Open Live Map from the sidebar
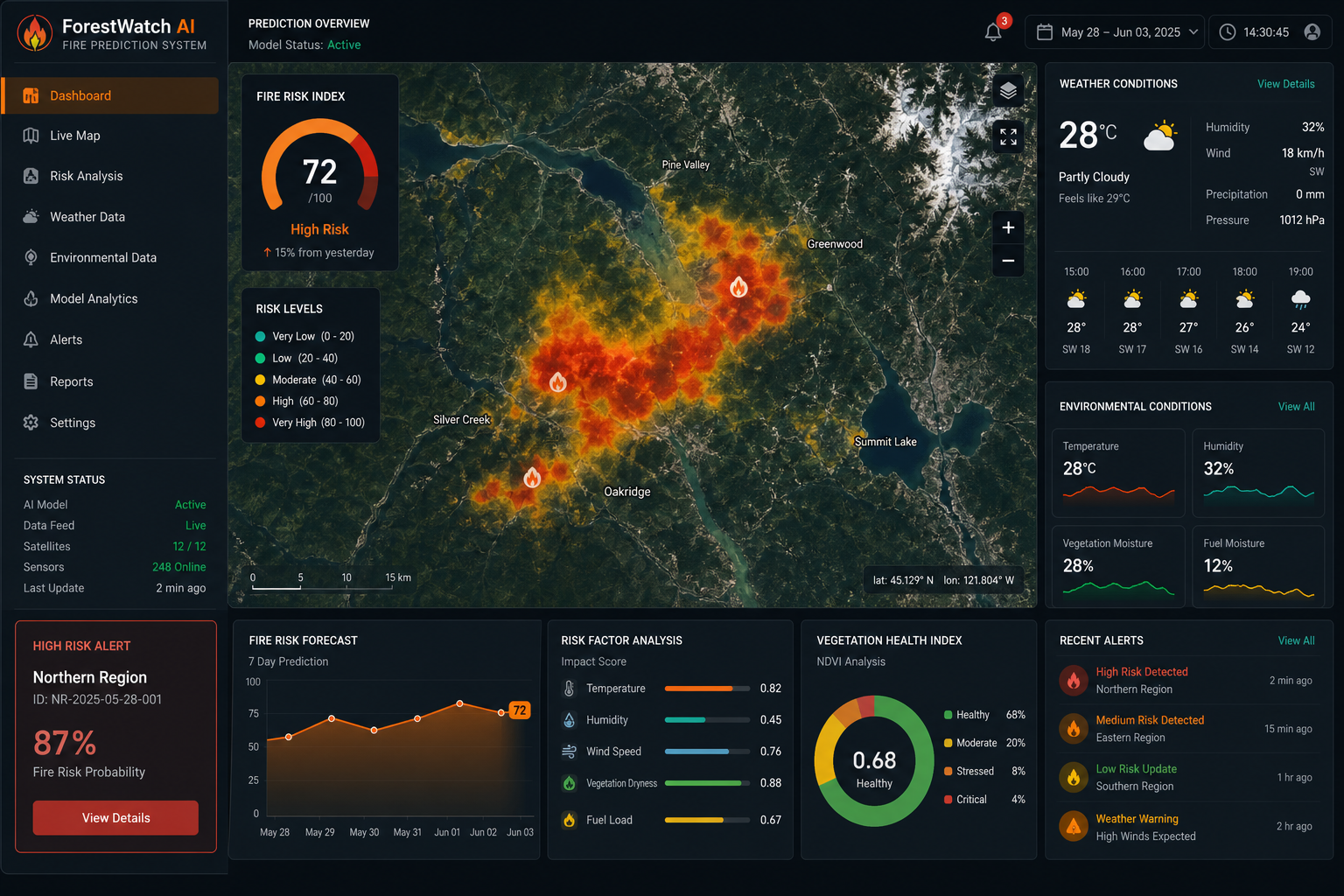 [110, 136]
